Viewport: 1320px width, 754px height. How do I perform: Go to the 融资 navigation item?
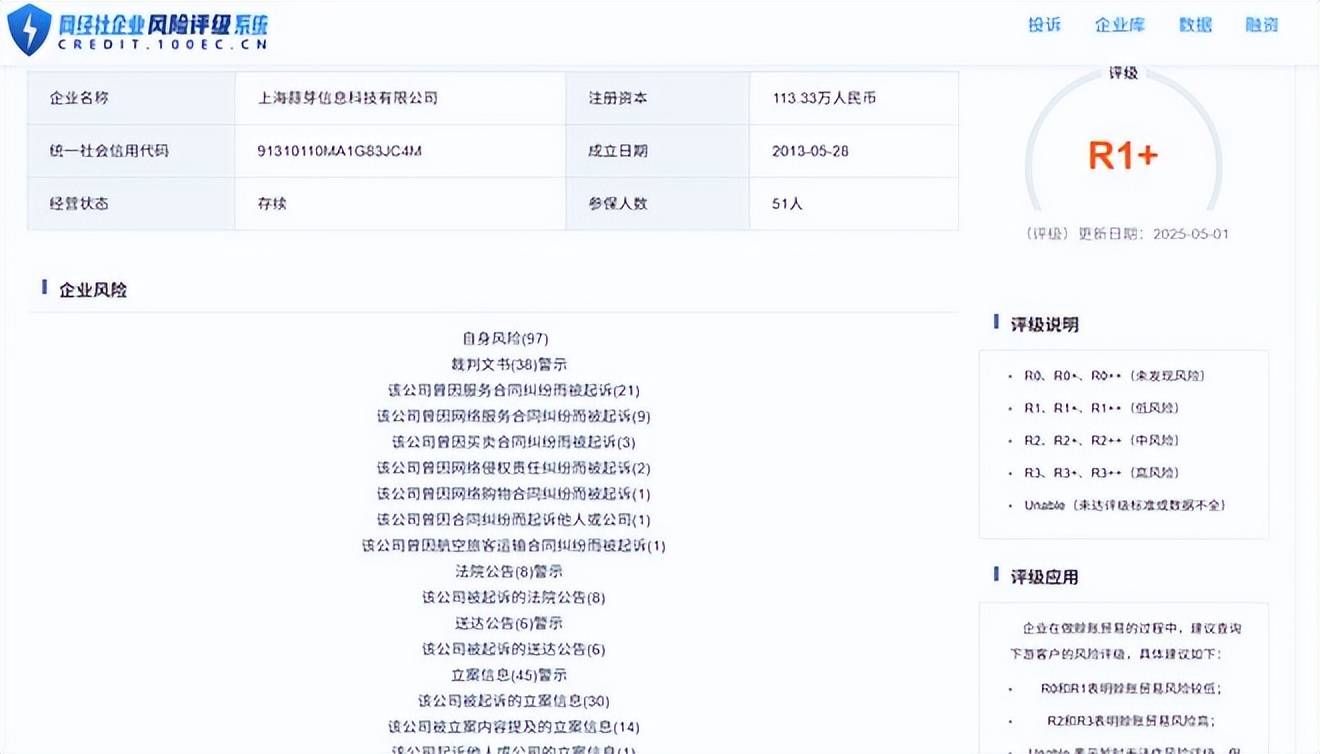pyautogui.click(x=1261, y=25)
